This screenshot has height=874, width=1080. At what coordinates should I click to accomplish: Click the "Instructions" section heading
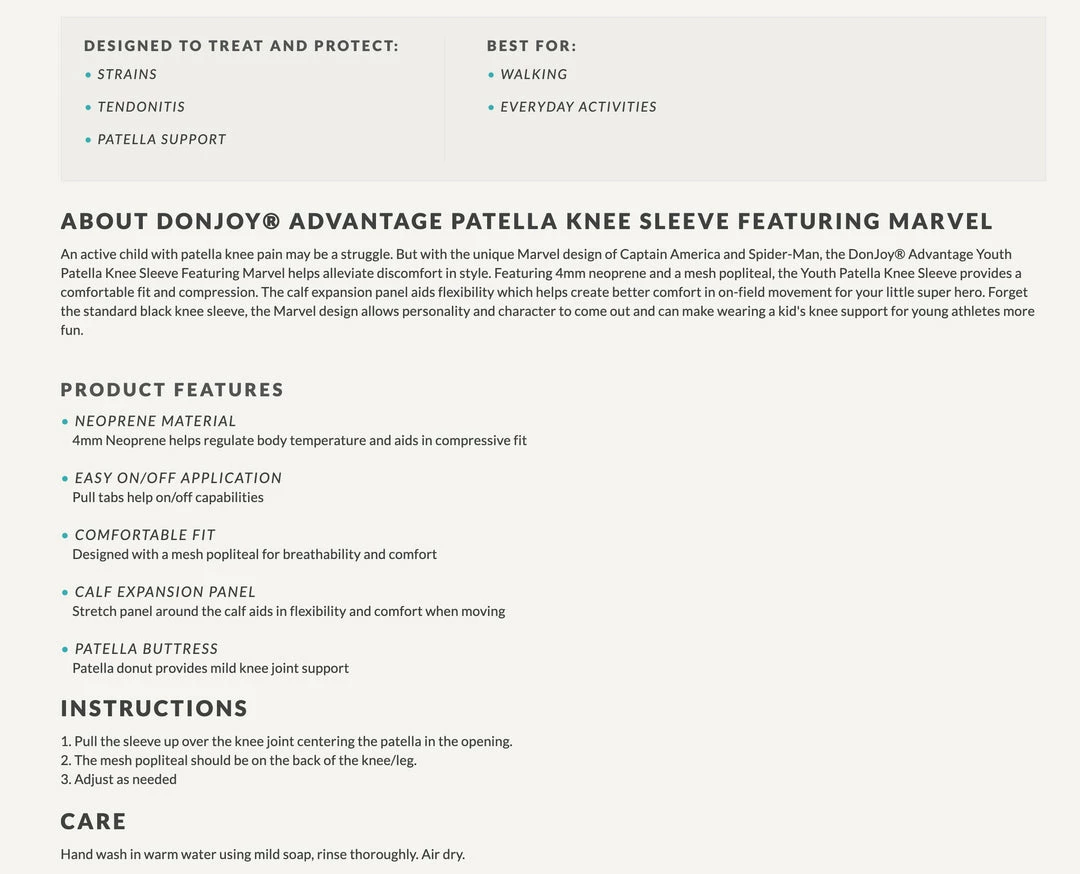click(x=154, y=709)
